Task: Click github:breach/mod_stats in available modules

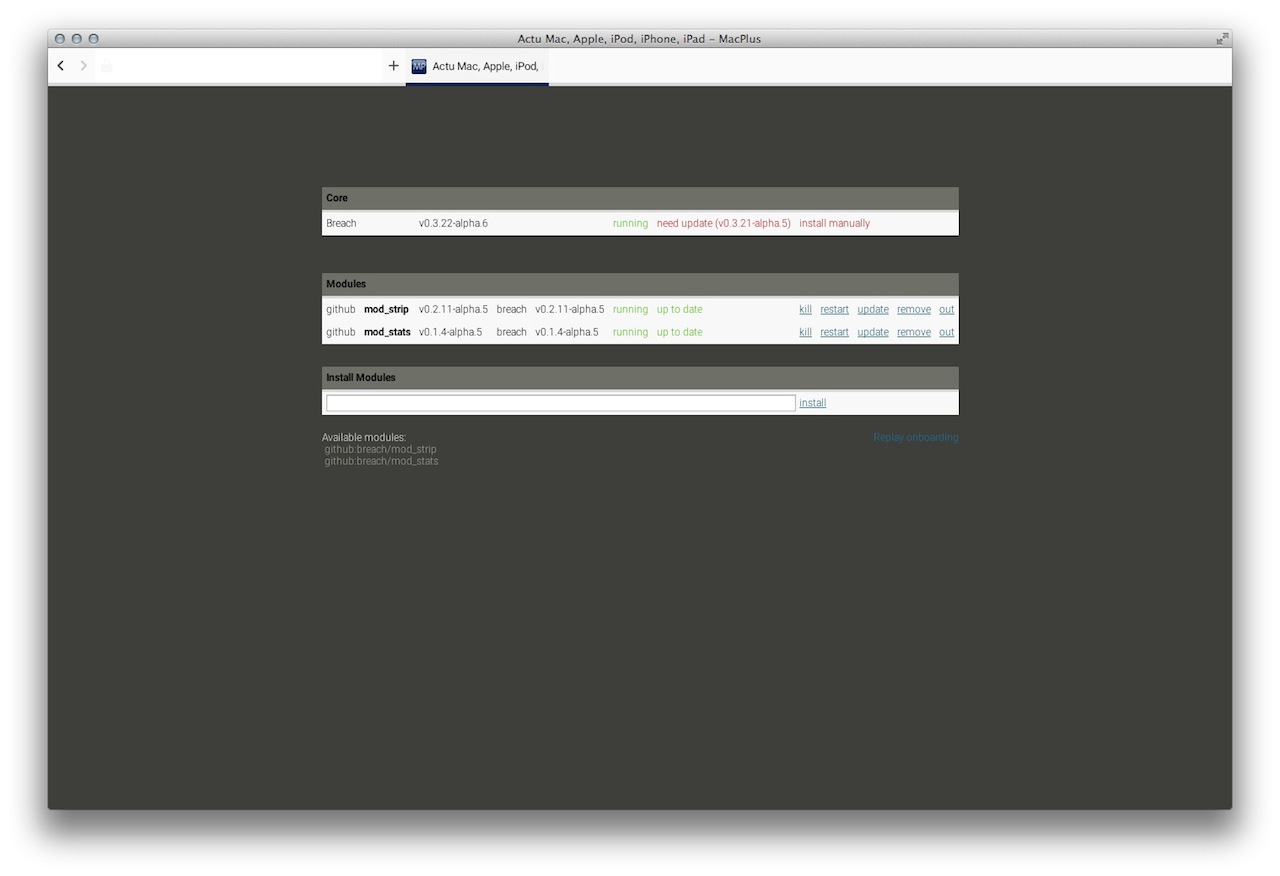Action: [x=381, y=462]
